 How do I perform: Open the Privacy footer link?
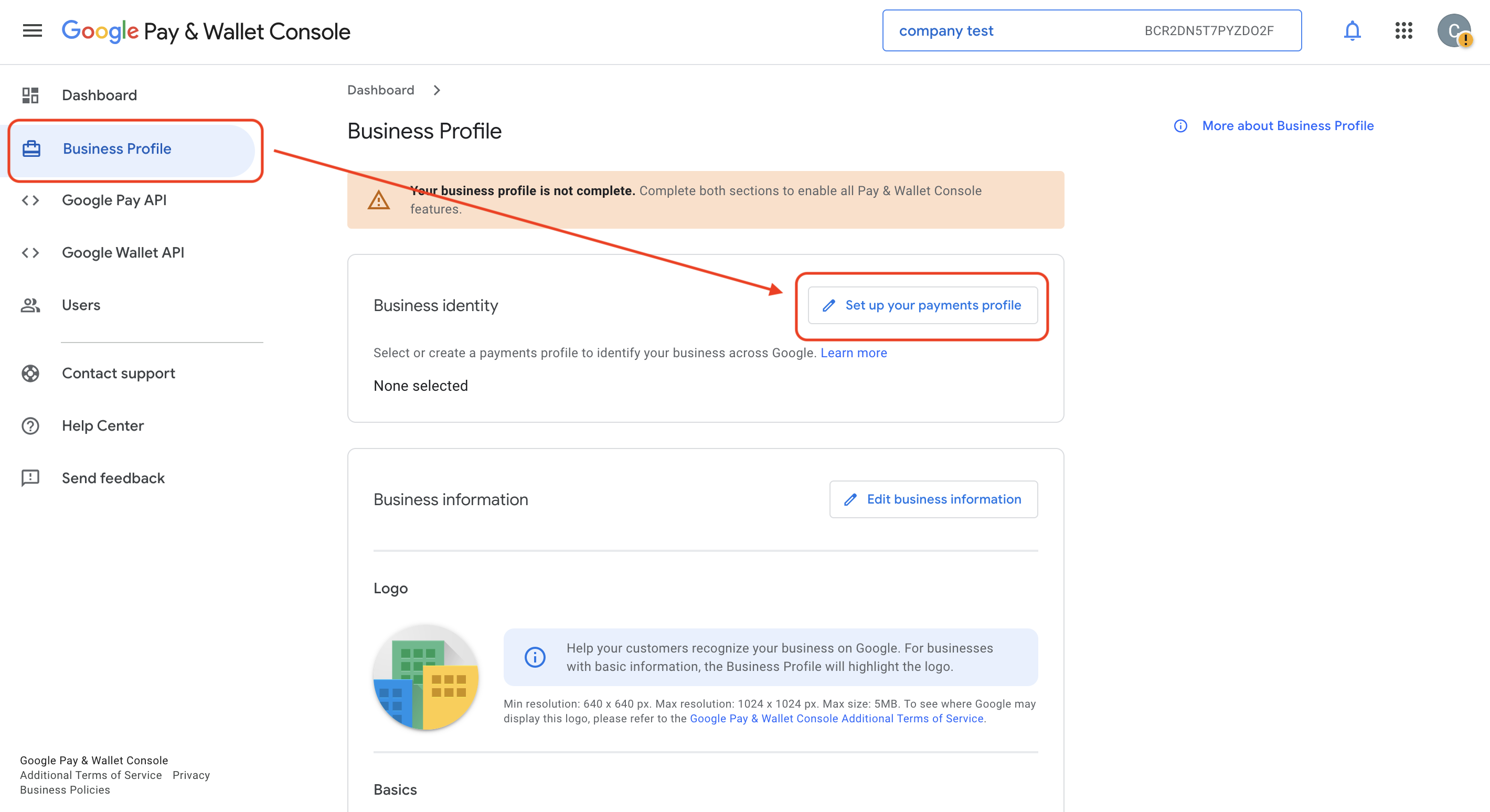191,776
